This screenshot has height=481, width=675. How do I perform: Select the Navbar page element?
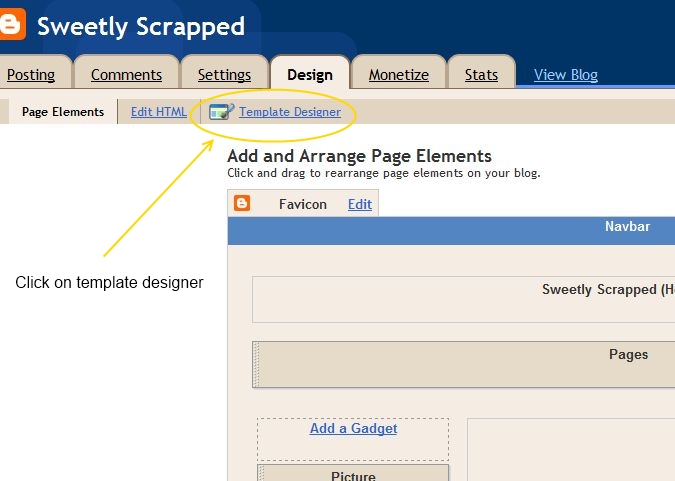point(451,231)
